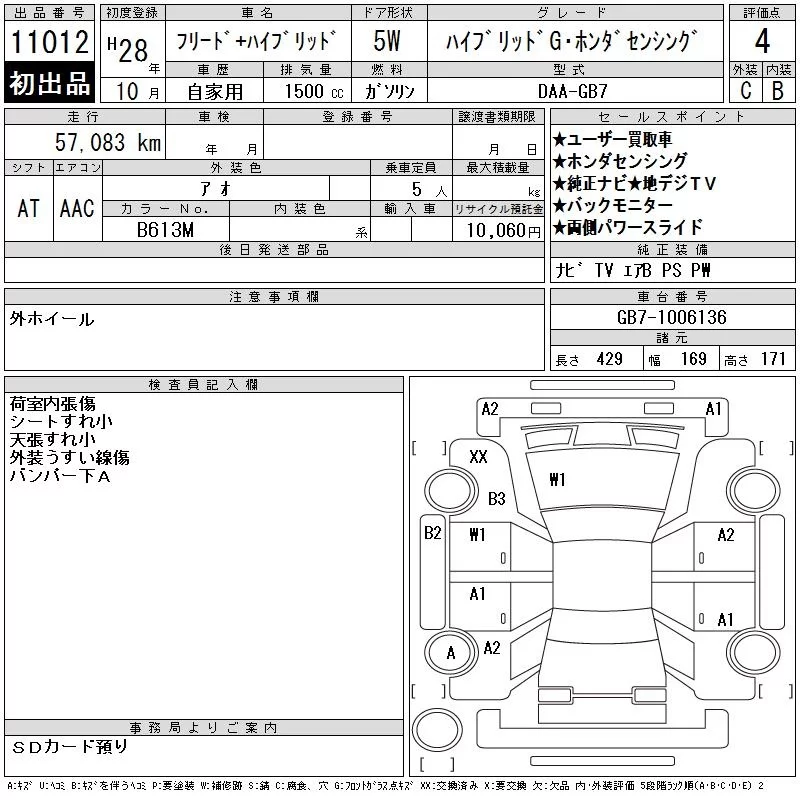Click the A2 mark next to the A wheel
The width and height of the screenshot is (800, 800).
tap(492, 648)
